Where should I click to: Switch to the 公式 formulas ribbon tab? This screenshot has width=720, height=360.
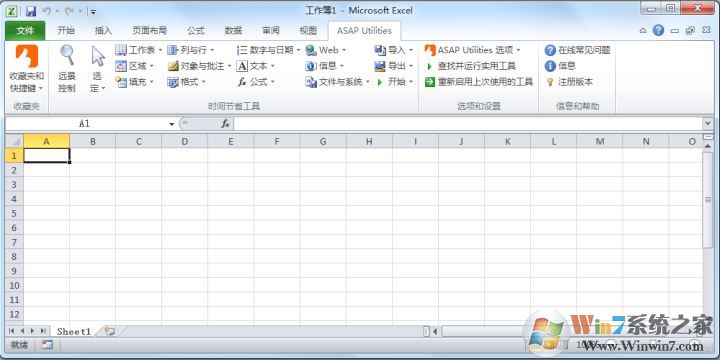pos(196,31)
